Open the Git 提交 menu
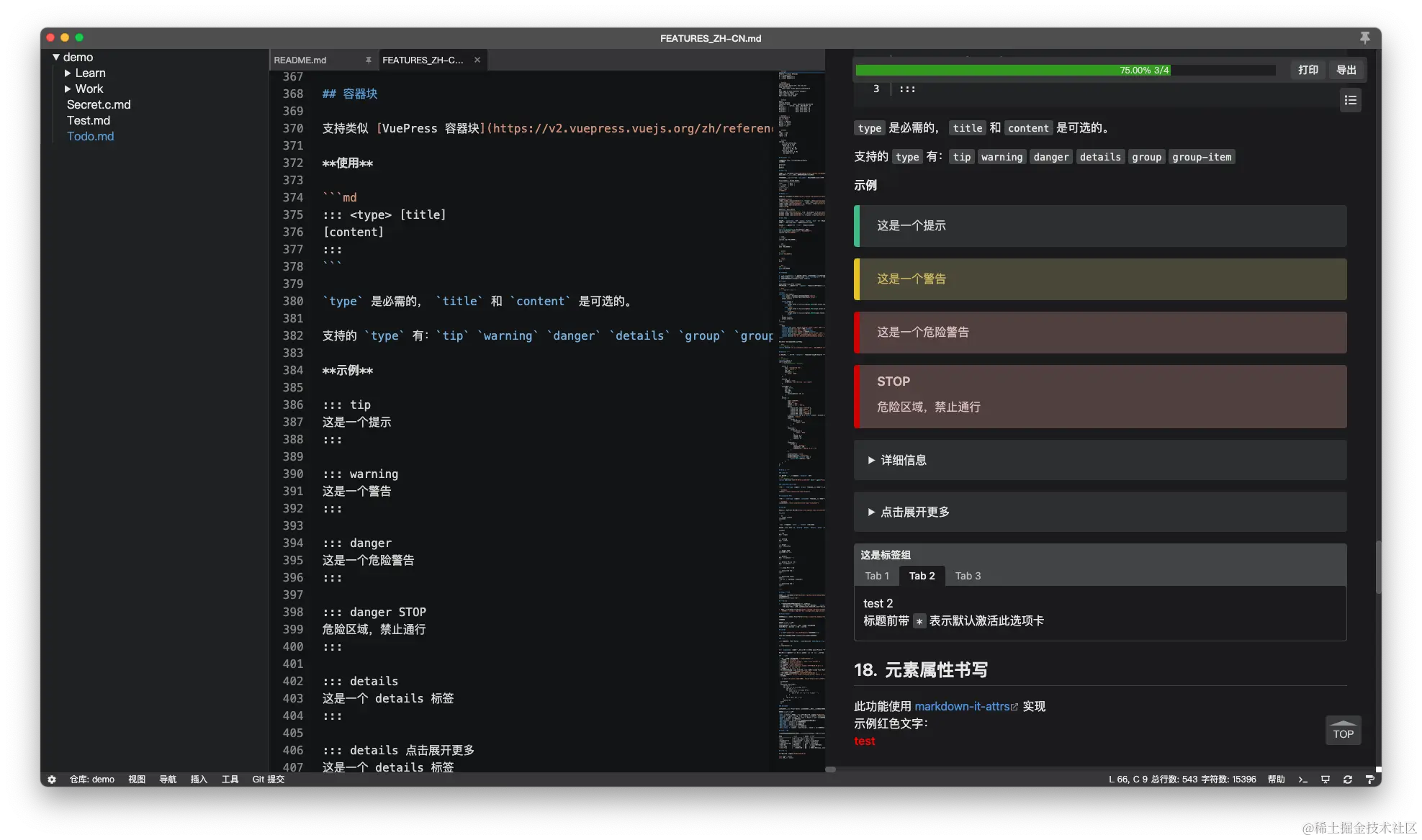Image resolution: width=1422 pixels, height=840 pixels. coord(269,779)
